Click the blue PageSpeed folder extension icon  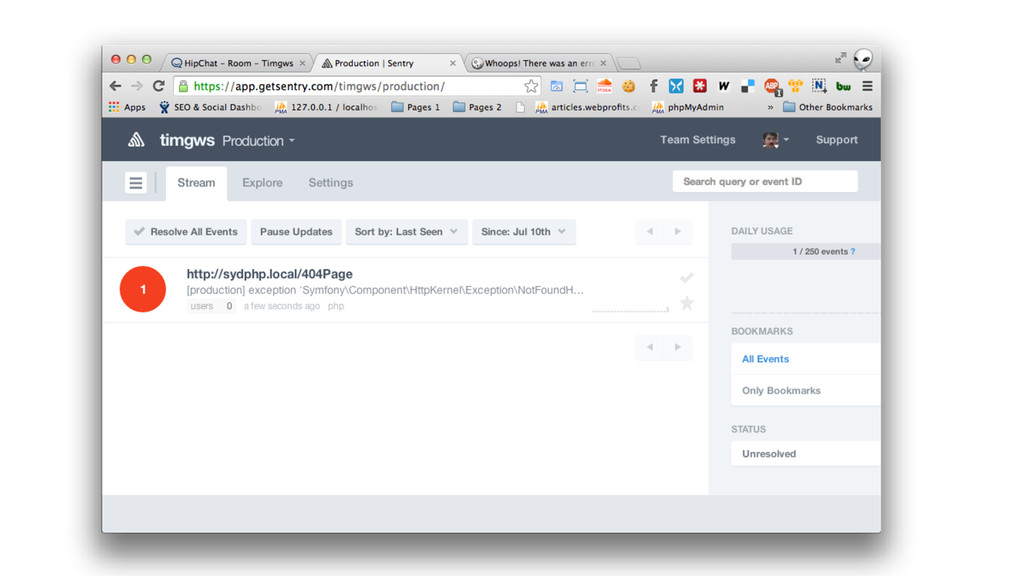click(556, 86)
